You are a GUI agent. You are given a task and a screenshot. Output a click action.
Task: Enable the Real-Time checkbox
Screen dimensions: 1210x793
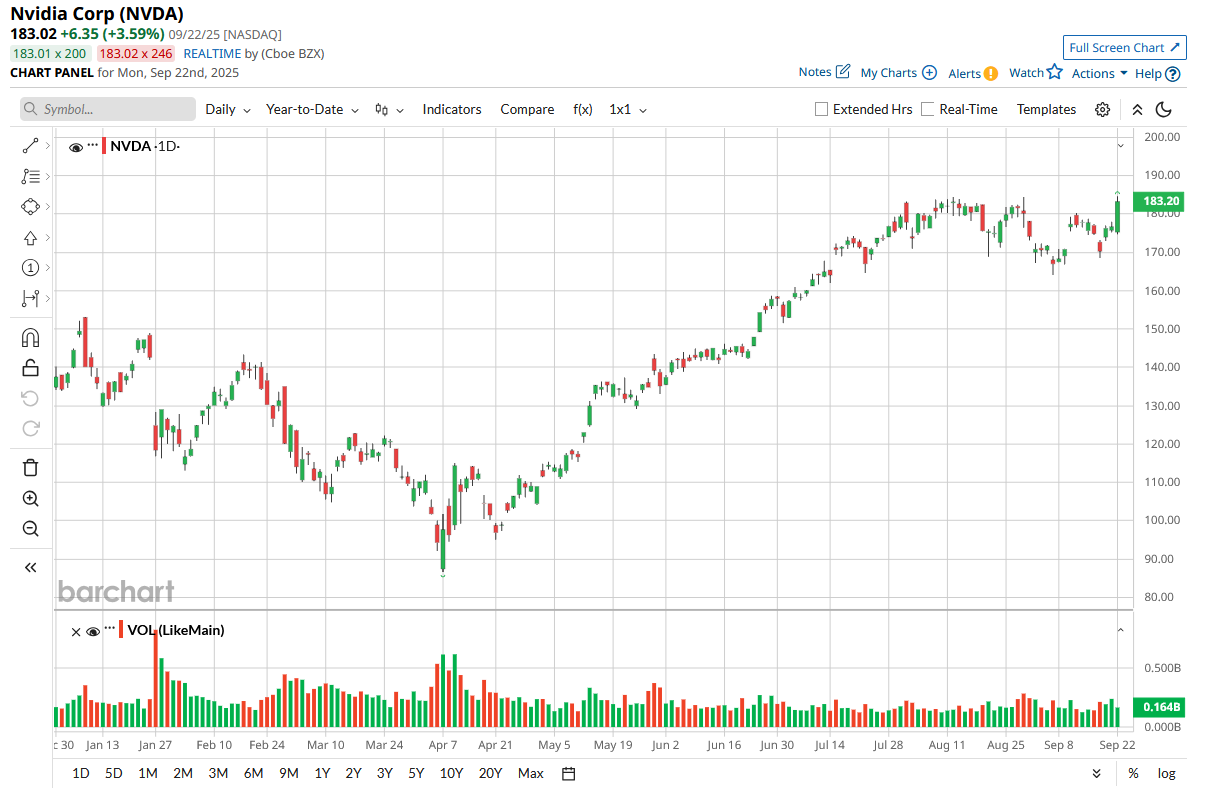[x=927, y=109]
